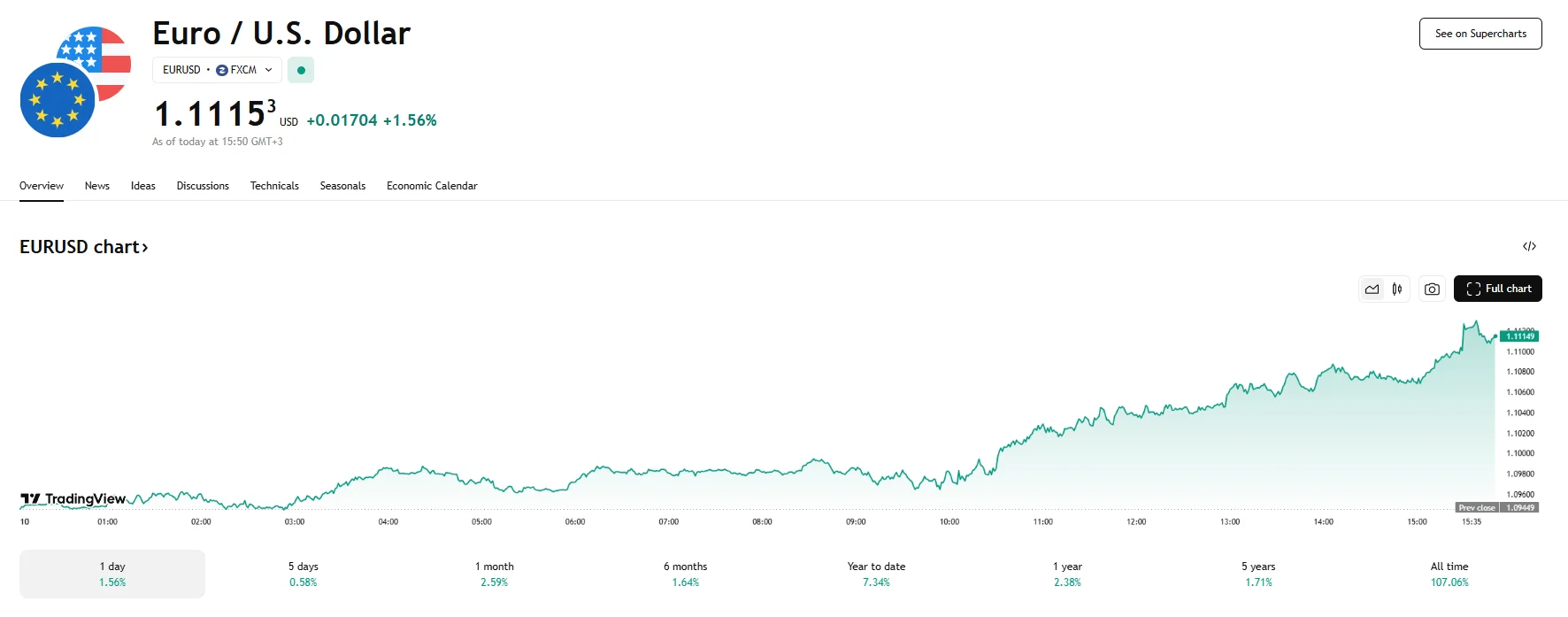Click the green market status indicator
This screenshot has height=617, width=1568.
(x=301, y=70)
